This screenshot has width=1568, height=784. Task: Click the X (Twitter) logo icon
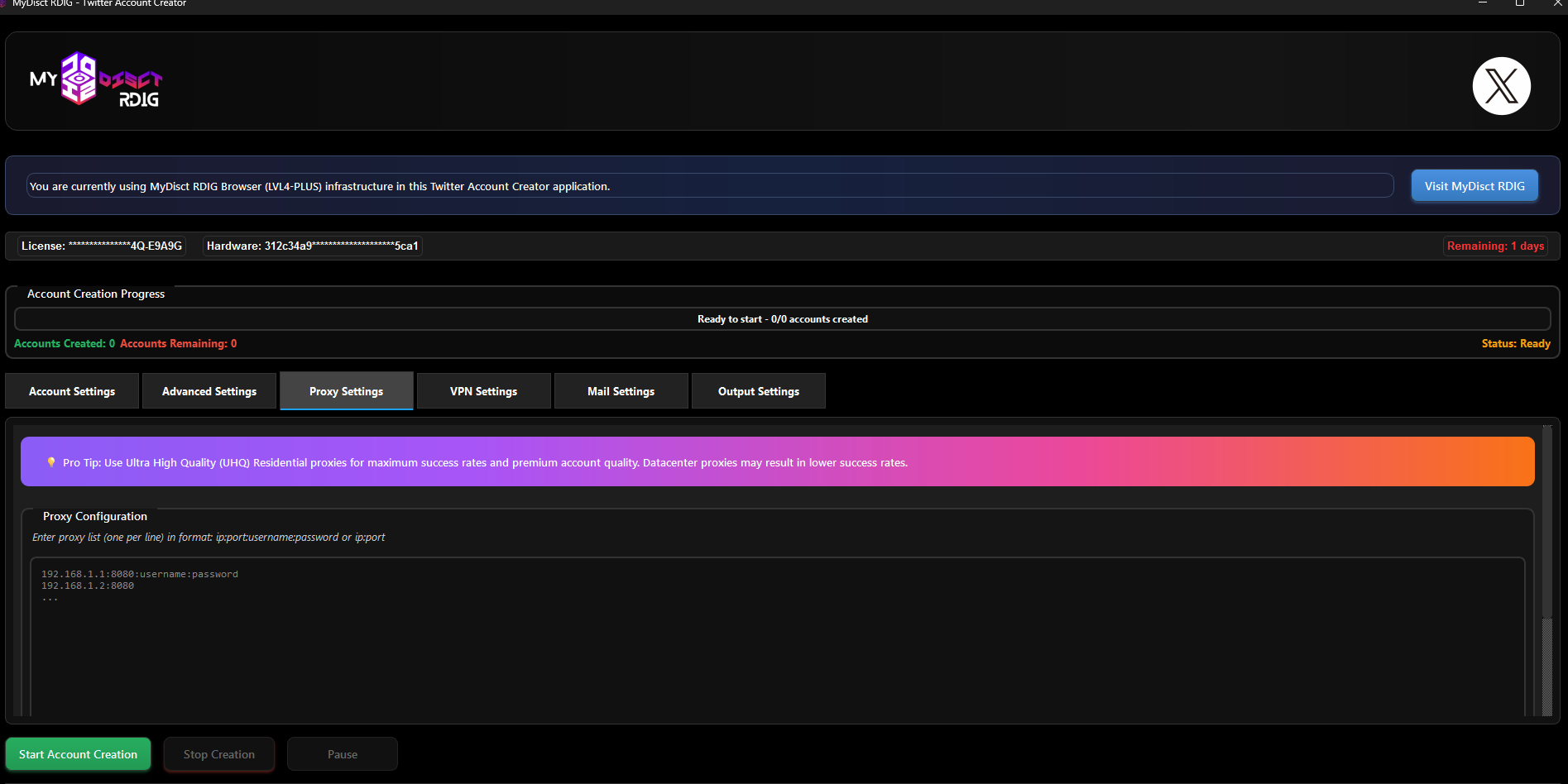pyautogui.click(x=1501, y=86)
